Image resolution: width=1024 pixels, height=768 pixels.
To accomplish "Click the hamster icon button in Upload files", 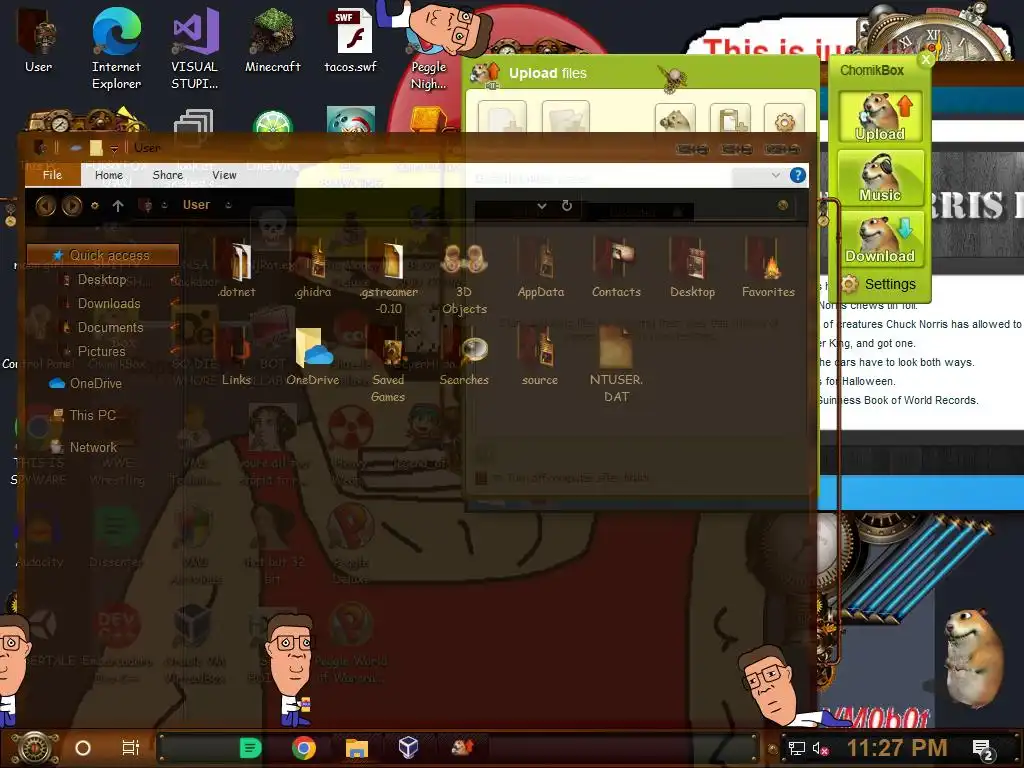I will click(x=675, y=119).
